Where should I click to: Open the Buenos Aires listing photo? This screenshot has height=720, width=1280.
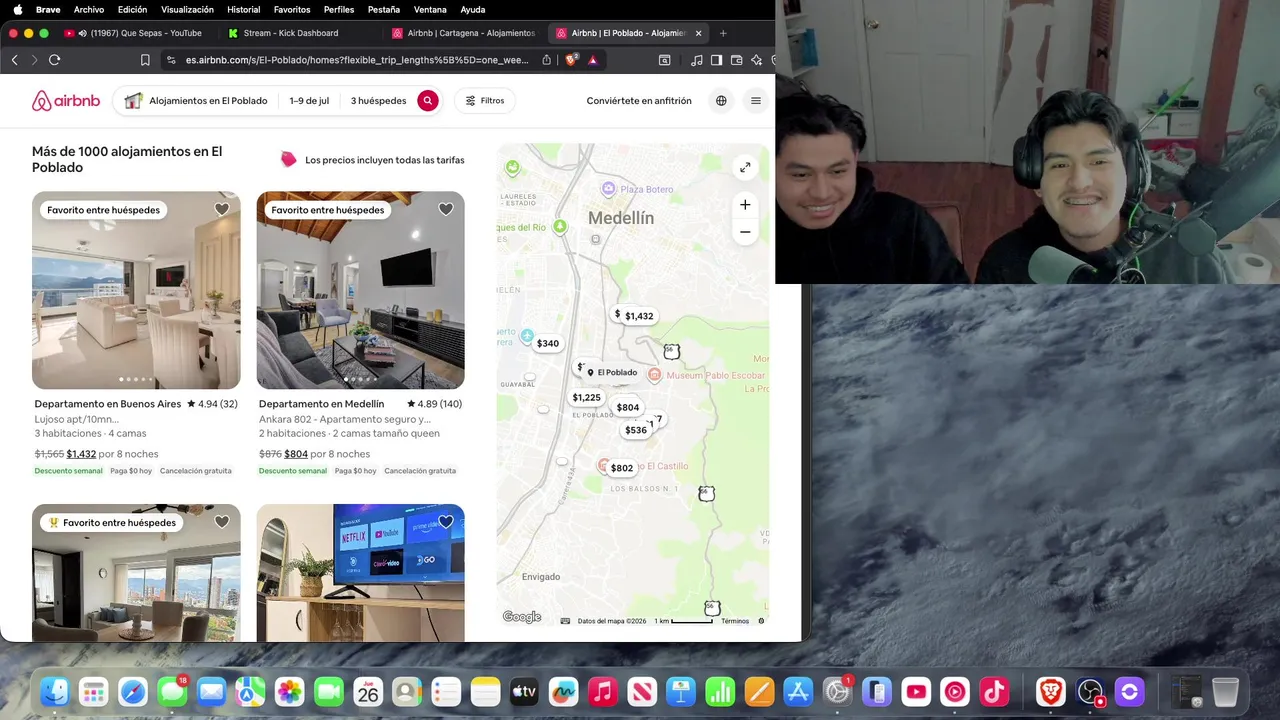[136, 290]
